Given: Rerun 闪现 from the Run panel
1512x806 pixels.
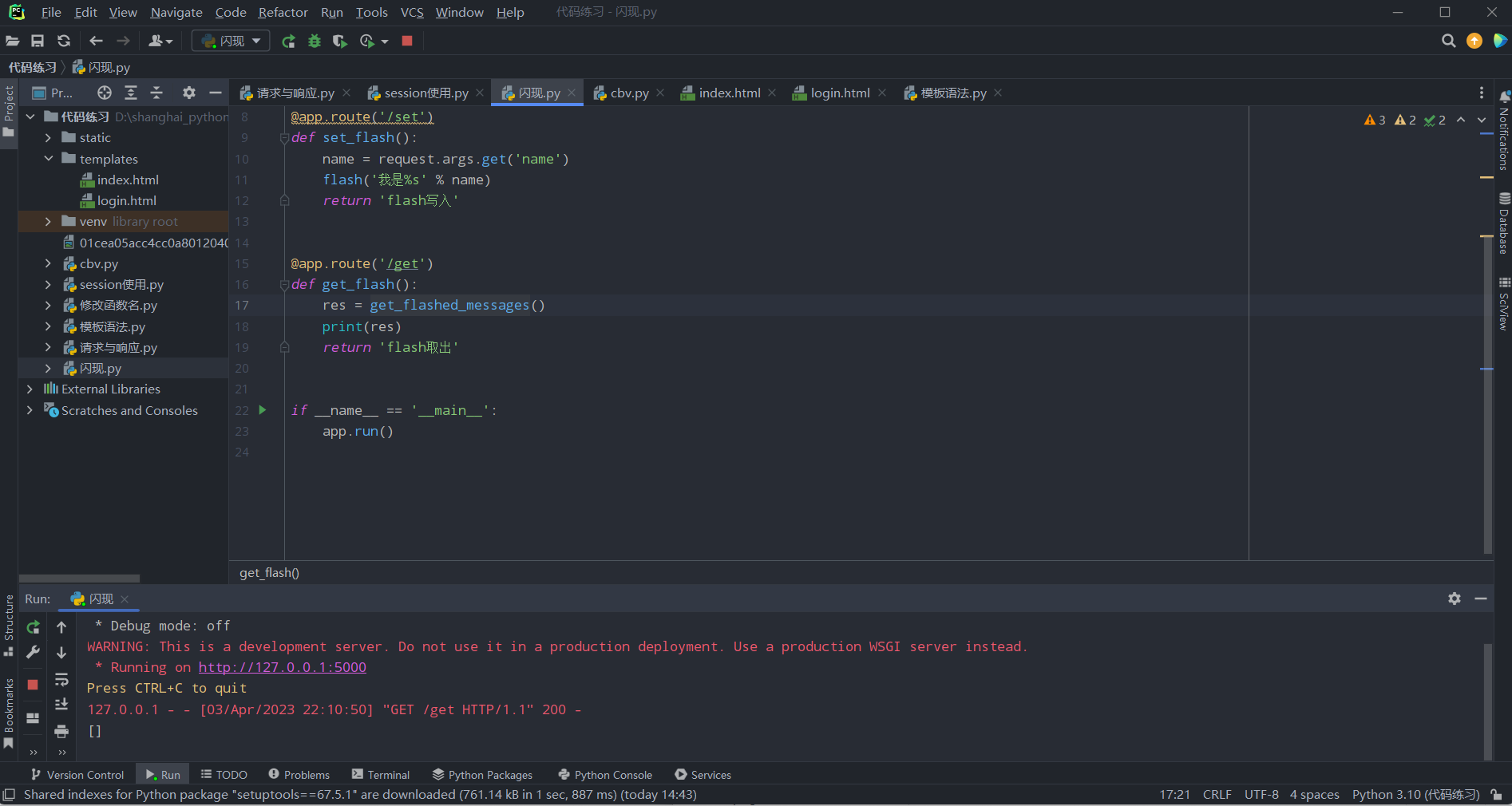Looking at the screenshot, I should coord(33,627).
